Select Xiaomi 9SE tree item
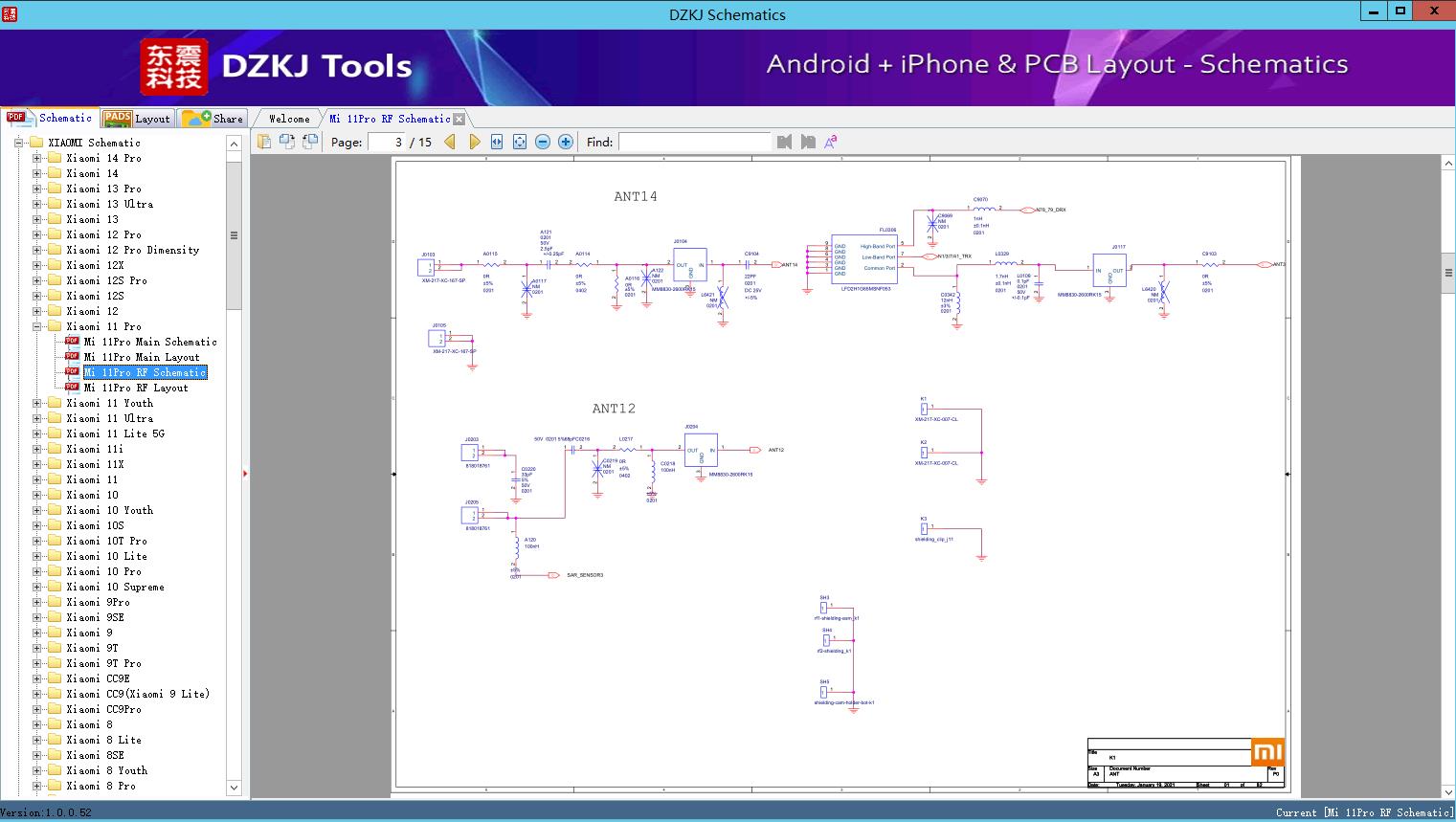The height and width of the screenshot is (822, 1456). click(95, 617)
